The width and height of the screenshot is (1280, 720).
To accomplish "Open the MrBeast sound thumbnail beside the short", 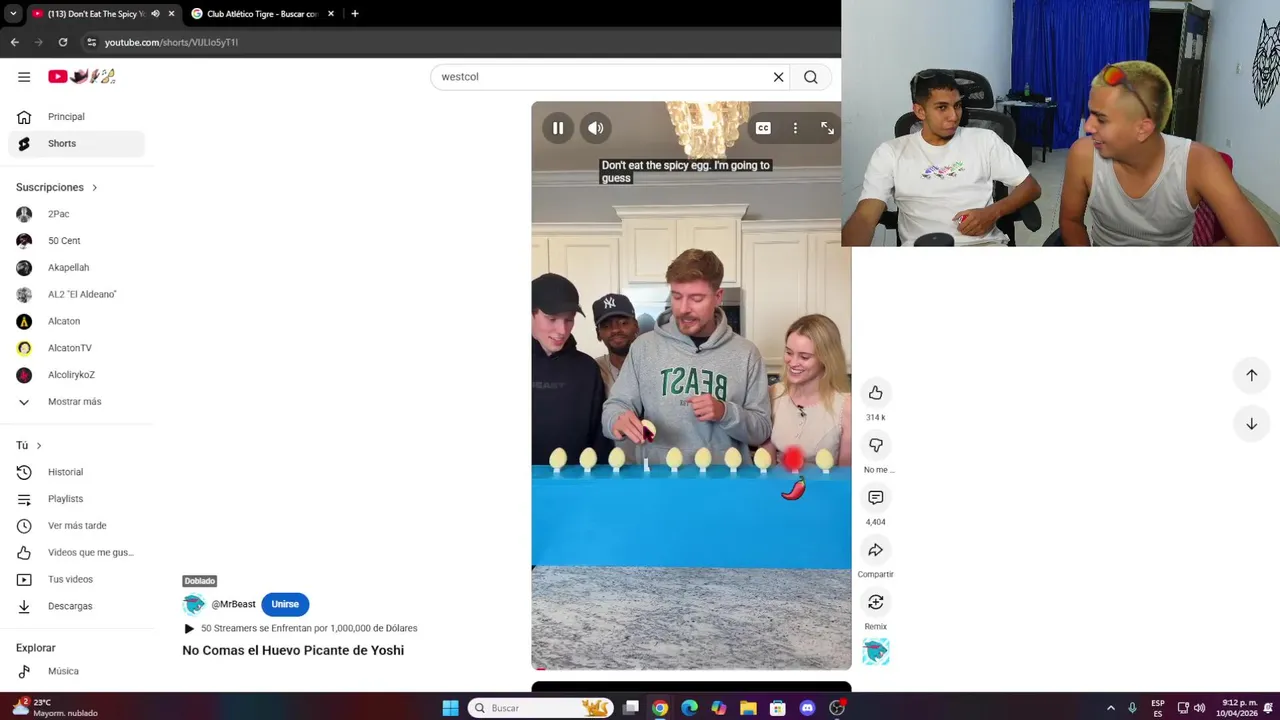I will 875,652.
